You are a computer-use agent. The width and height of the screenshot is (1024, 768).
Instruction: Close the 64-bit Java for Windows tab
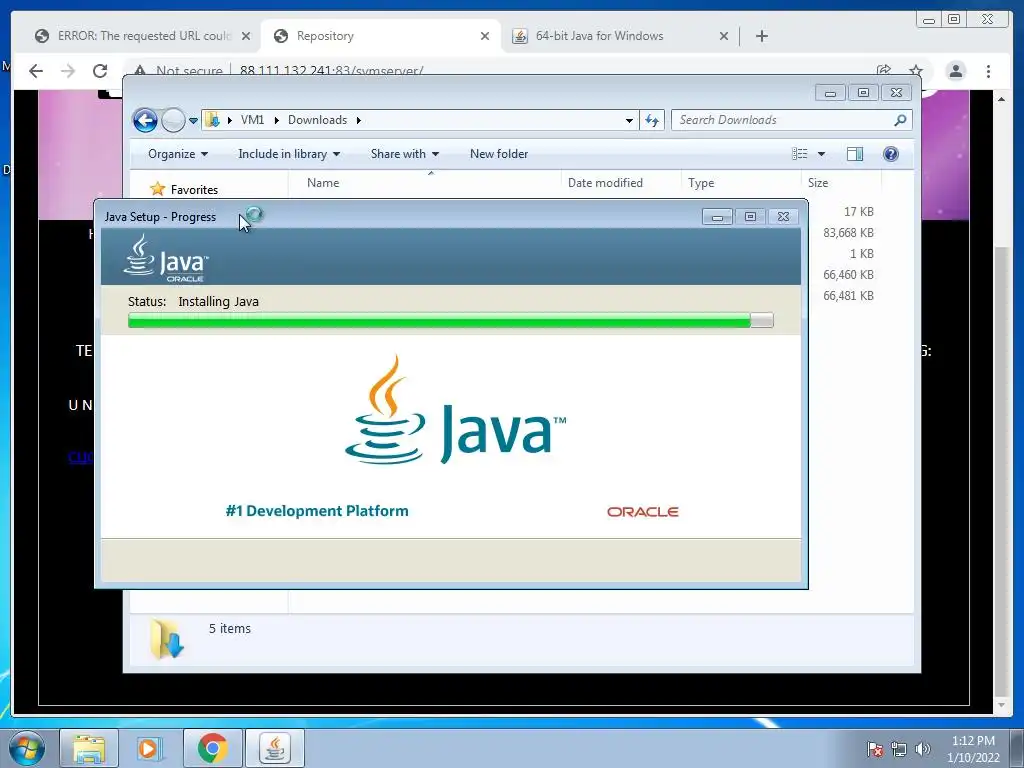tap(724, 36)
